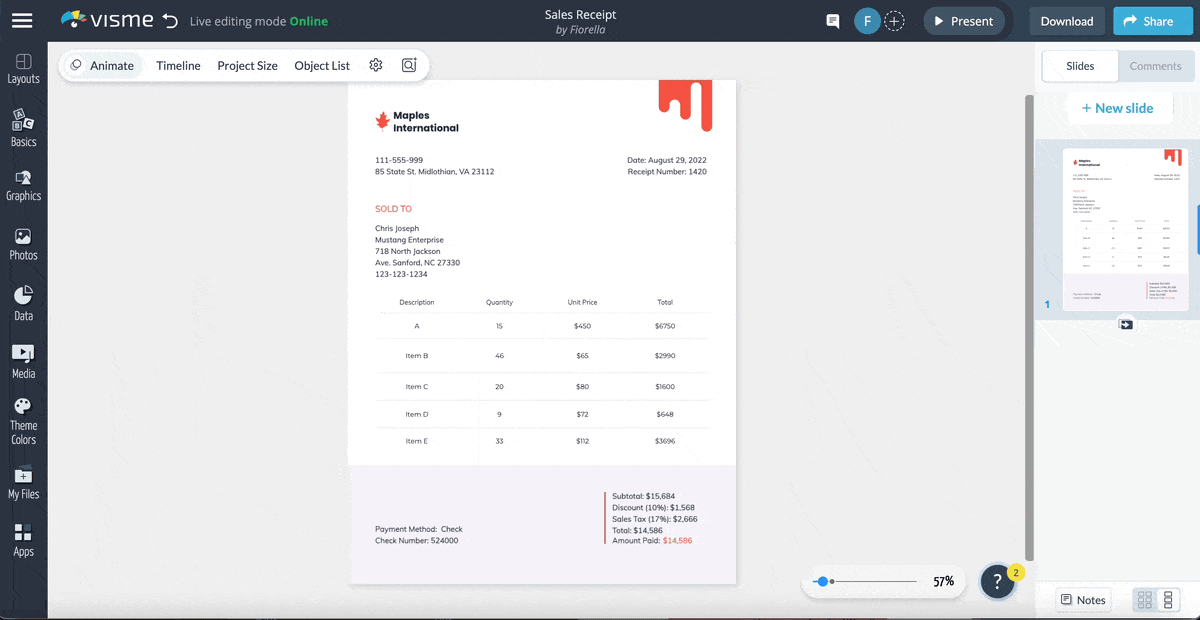Open Theme Colors panel
The width and height of the screenshot is (1200, 620).
pyautogui.click(x=23, y=417)
